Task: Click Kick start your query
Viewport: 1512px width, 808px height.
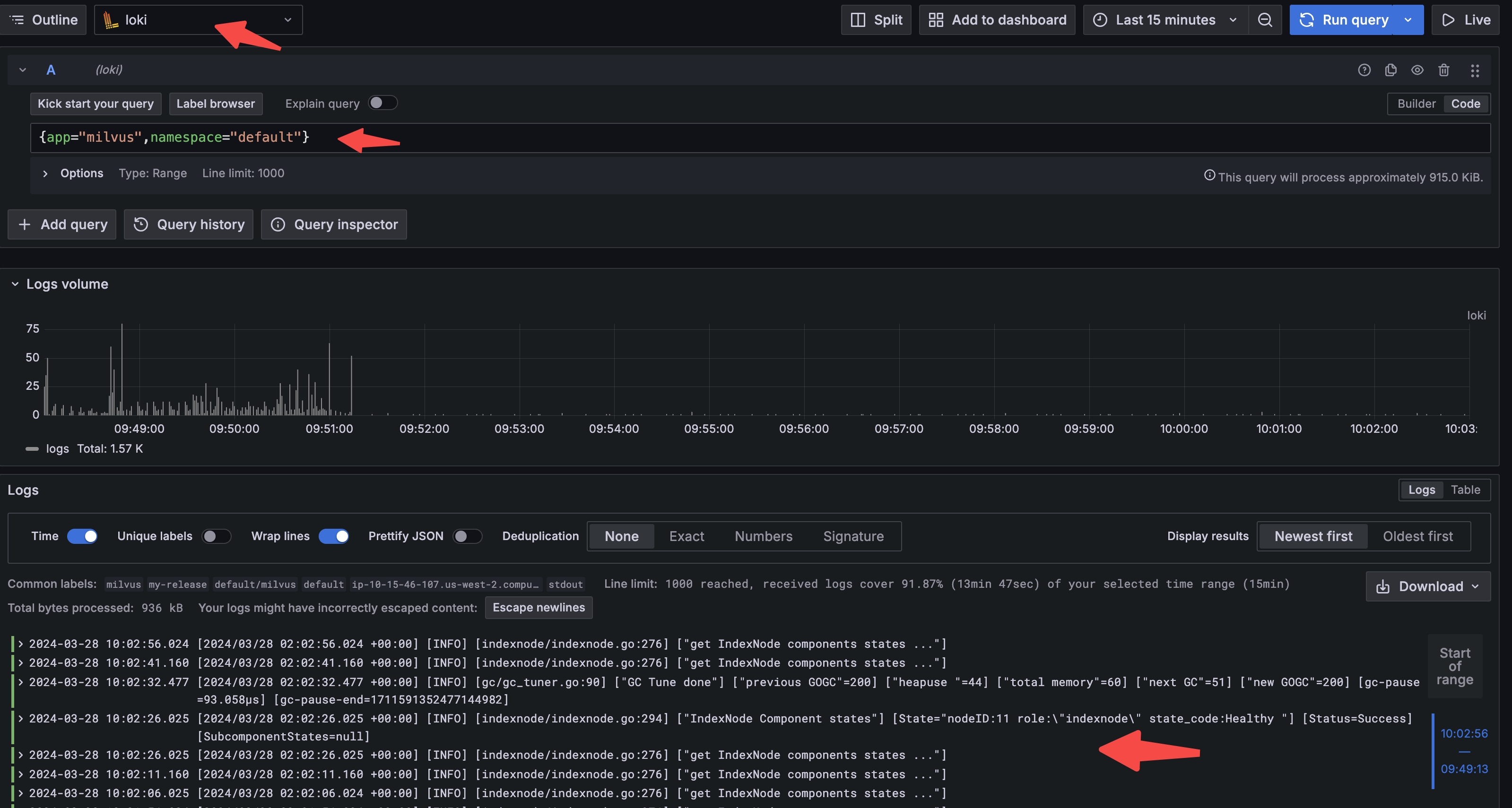Action: click(x=96, y=103)
